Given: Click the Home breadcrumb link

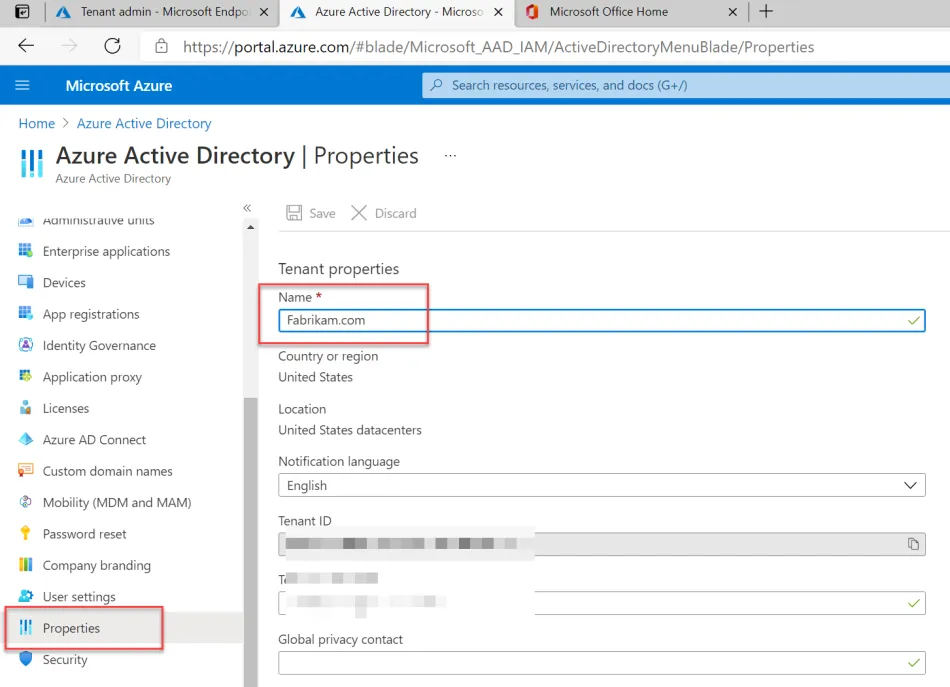Looking at the screenshot, I should [x=37, y=123].
